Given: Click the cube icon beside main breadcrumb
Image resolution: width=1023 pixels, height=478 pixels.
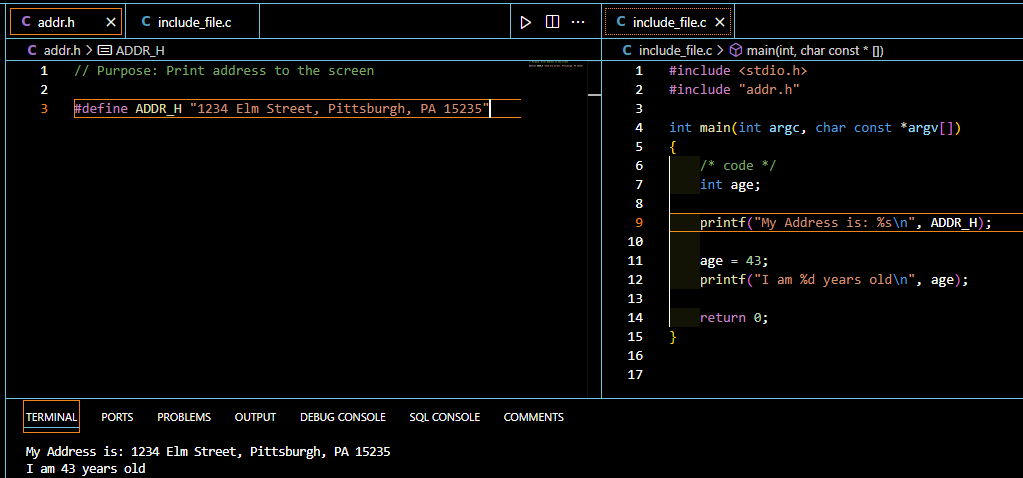Looking at the screenshot, I should (x=735, y=50).
